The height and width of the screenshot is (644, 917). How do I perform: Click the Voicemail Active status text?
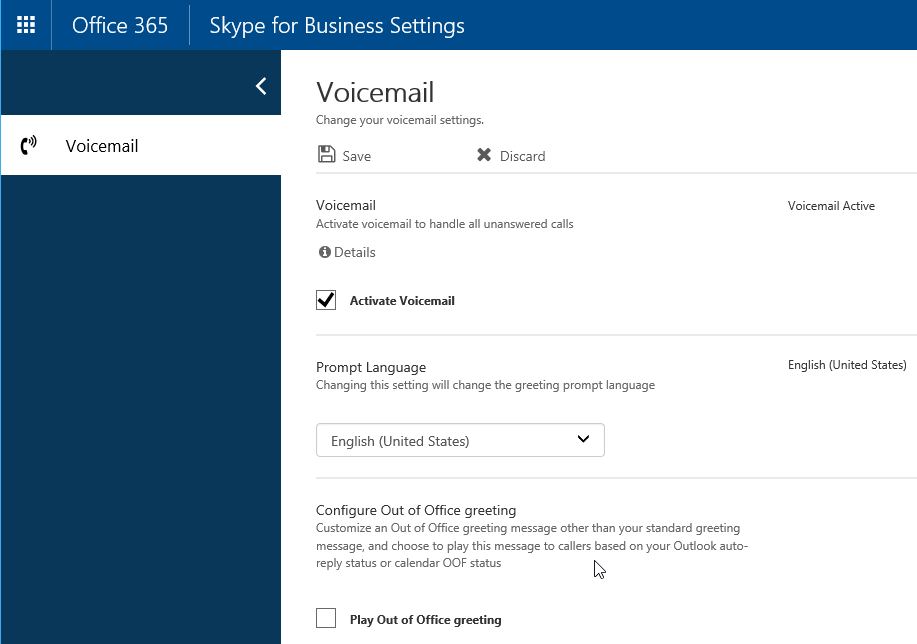coord(831,206)
